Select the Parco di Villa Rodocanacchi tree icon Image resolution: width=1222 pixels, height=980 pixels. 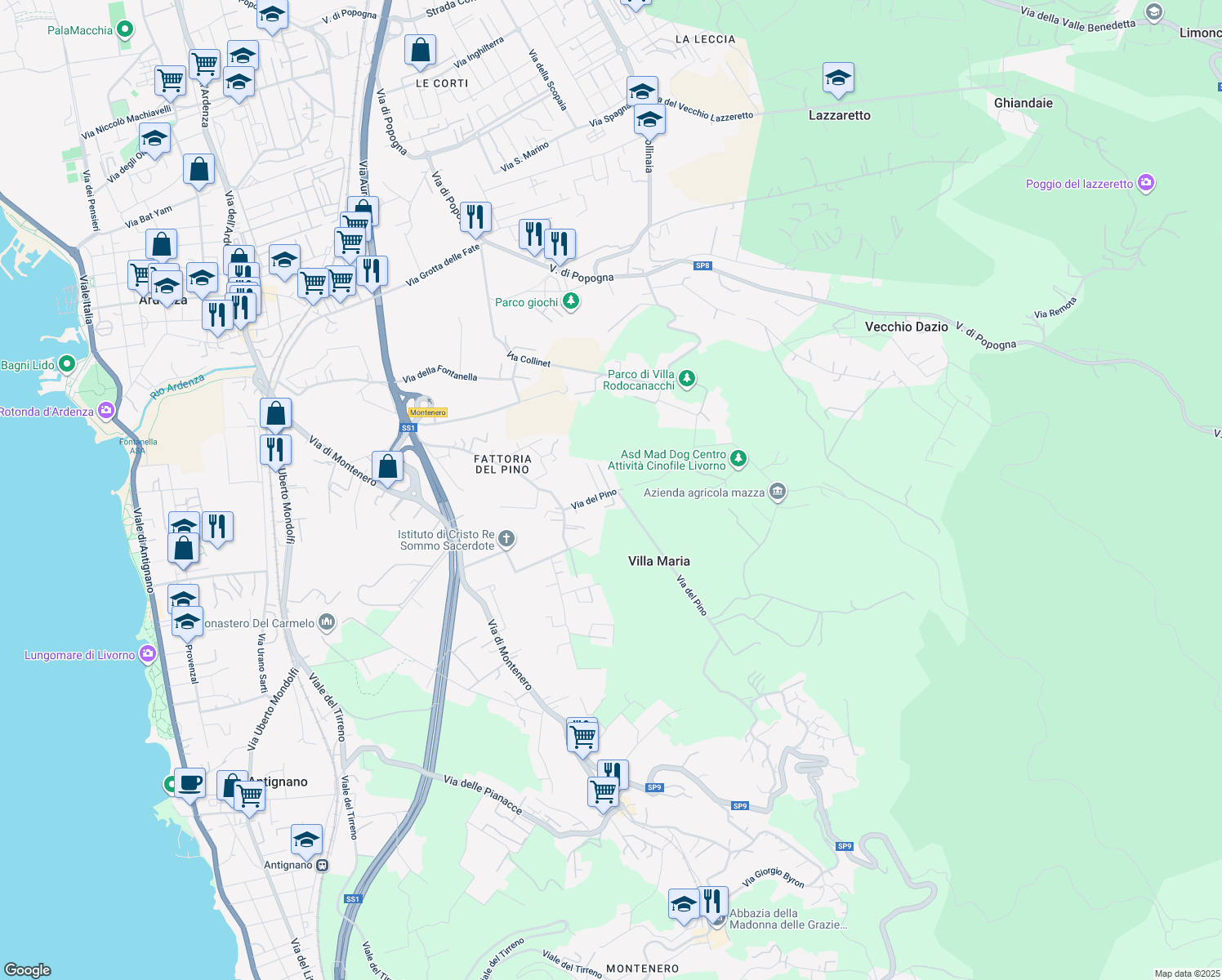688,379
